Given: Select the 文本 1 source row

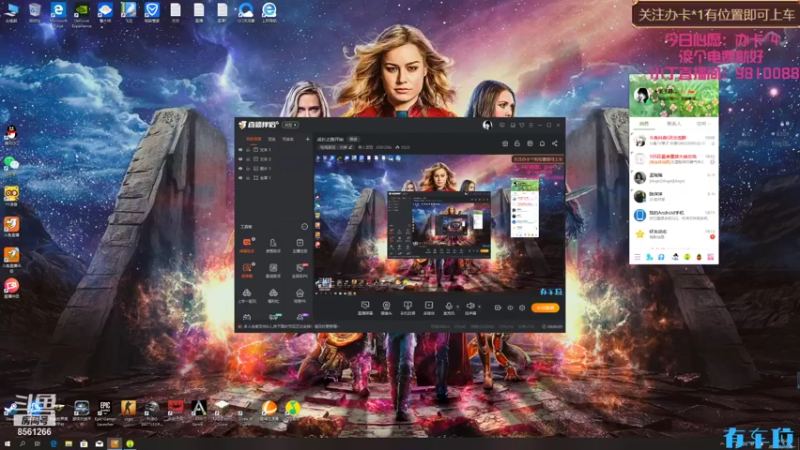Looking at the screenshot, I should tap(274, 150).
